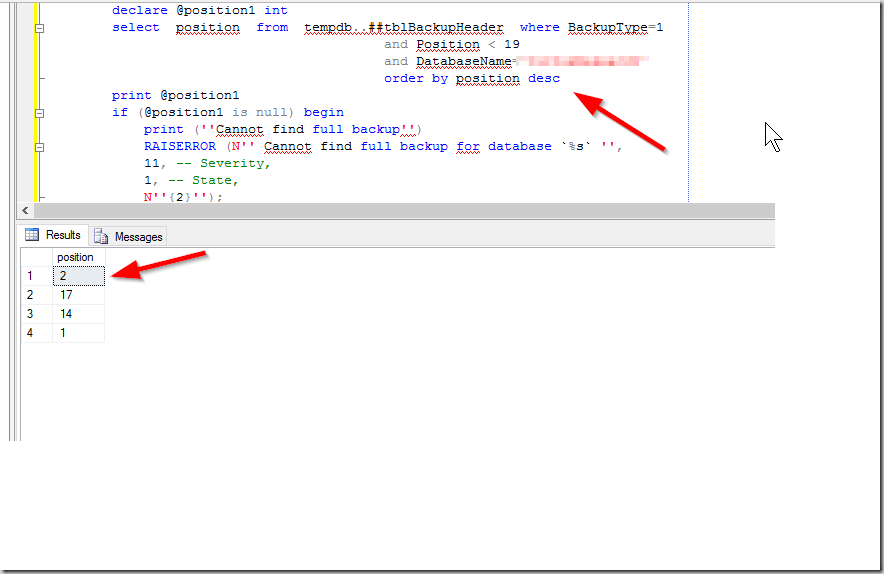Screen dimensions: 884x574
Task: Pick the cell with value 1 in row 4
Action: 79,333
